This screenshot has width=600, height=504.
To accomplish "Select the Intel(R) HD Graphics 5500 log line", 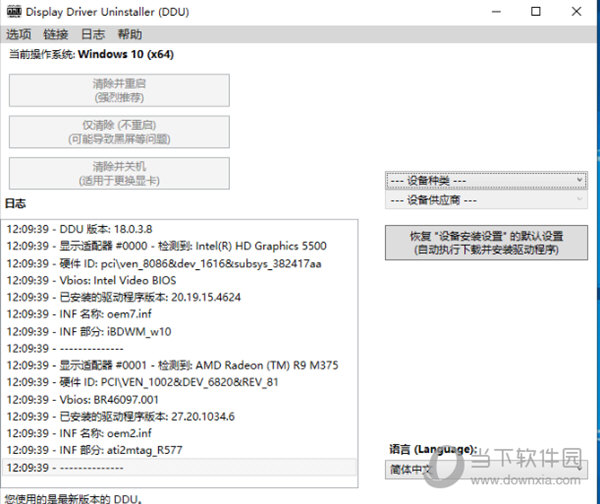I will (x=179, y=246).
